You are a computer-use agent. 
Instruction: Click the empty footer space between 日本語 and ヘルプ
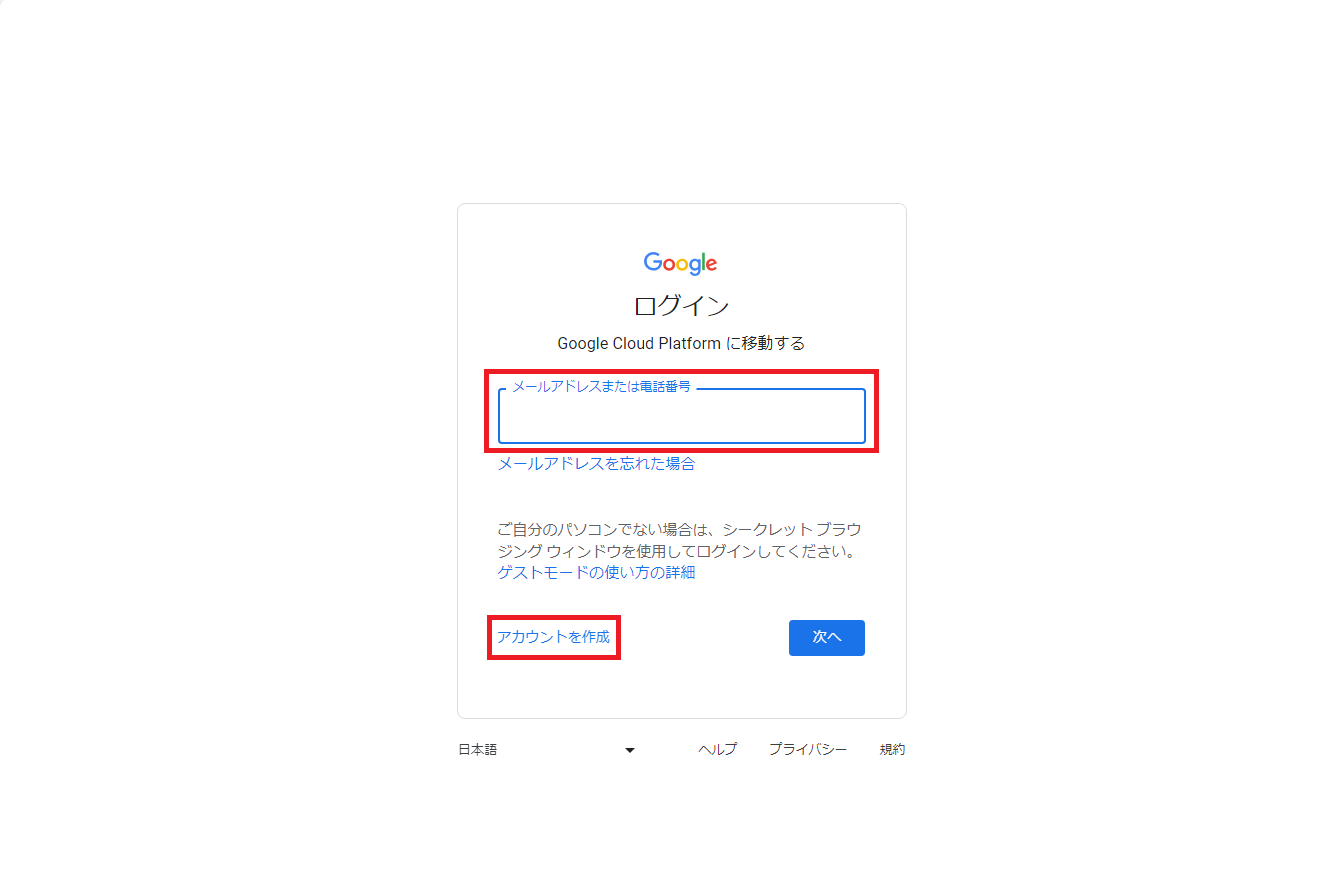[667, 750]
